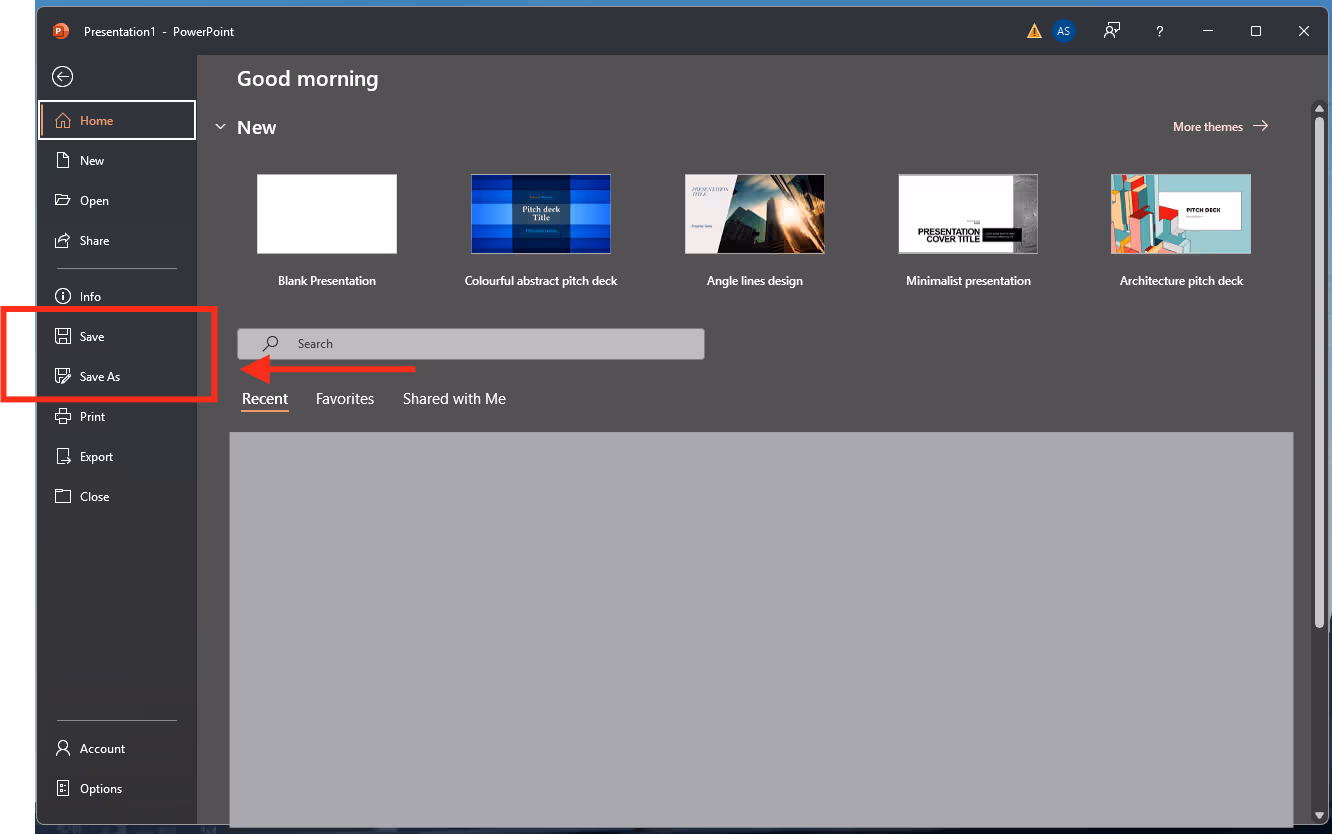
Task: Click the warning triangle notification icon
Action: [x=1033, y=31]
